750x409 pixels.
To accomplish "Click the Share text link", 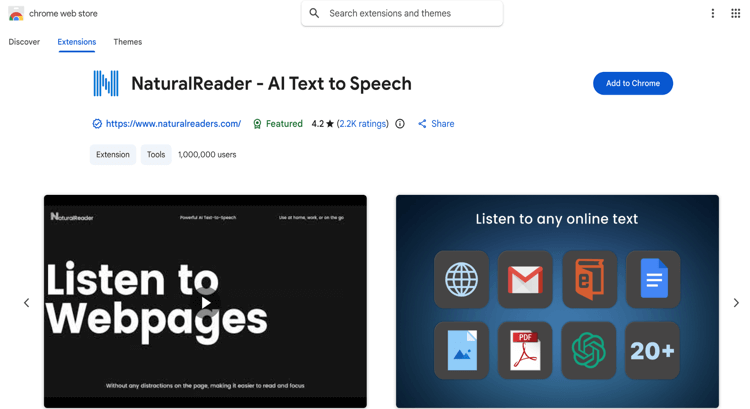I will point(442,124).
